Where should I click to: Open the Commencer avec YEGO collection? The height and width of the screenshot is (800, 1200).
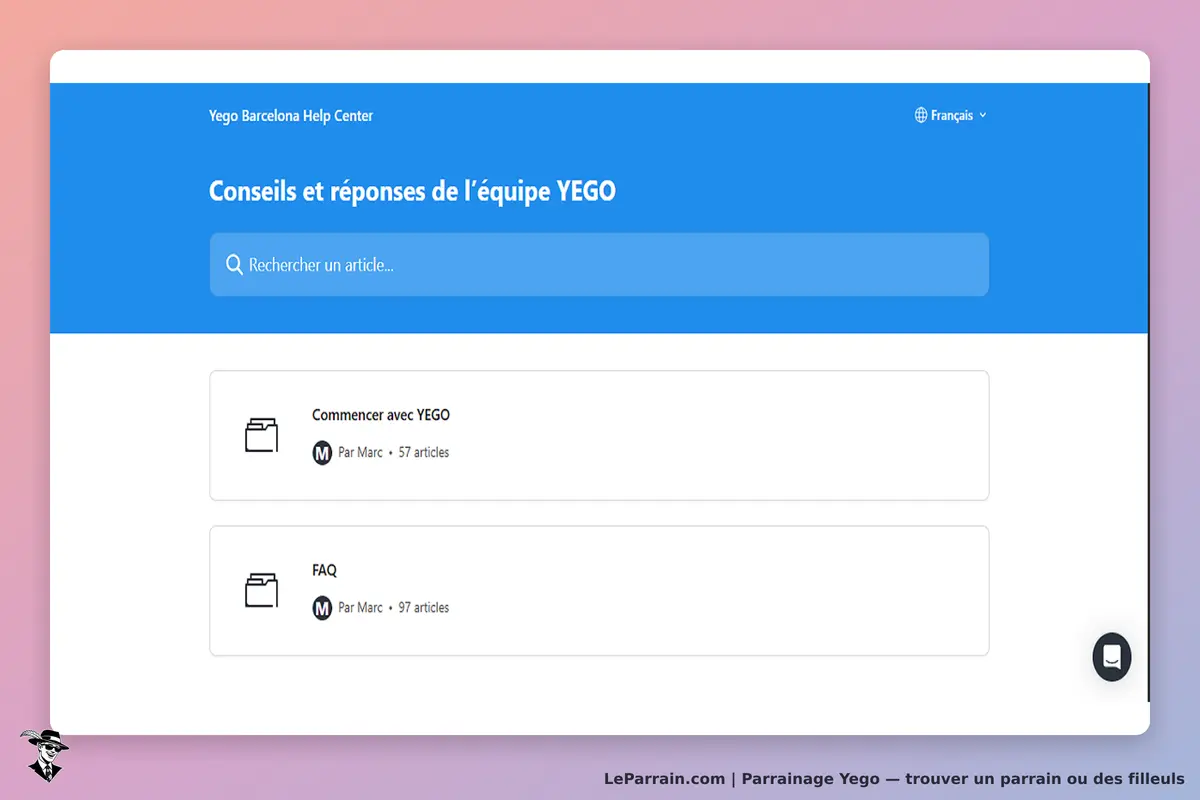pyautogui.click(x=599, y=435)
